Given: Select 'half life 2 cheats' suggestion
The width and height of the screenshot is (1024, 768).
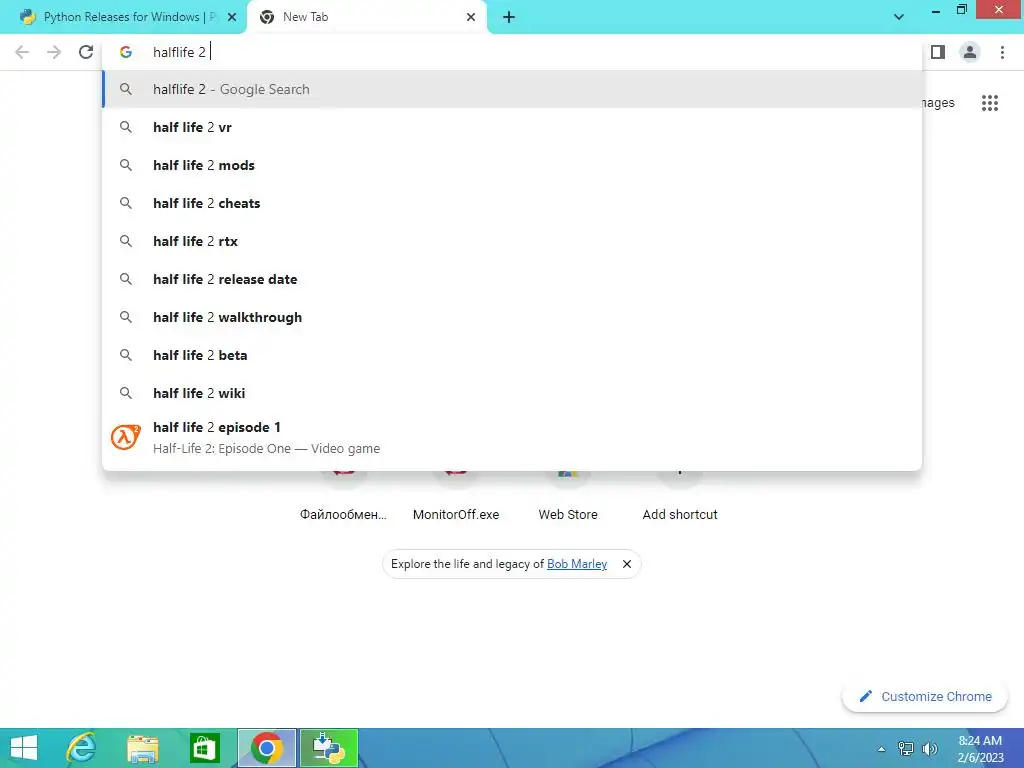Looking at the screenshot, I should [x=512, y=203].
